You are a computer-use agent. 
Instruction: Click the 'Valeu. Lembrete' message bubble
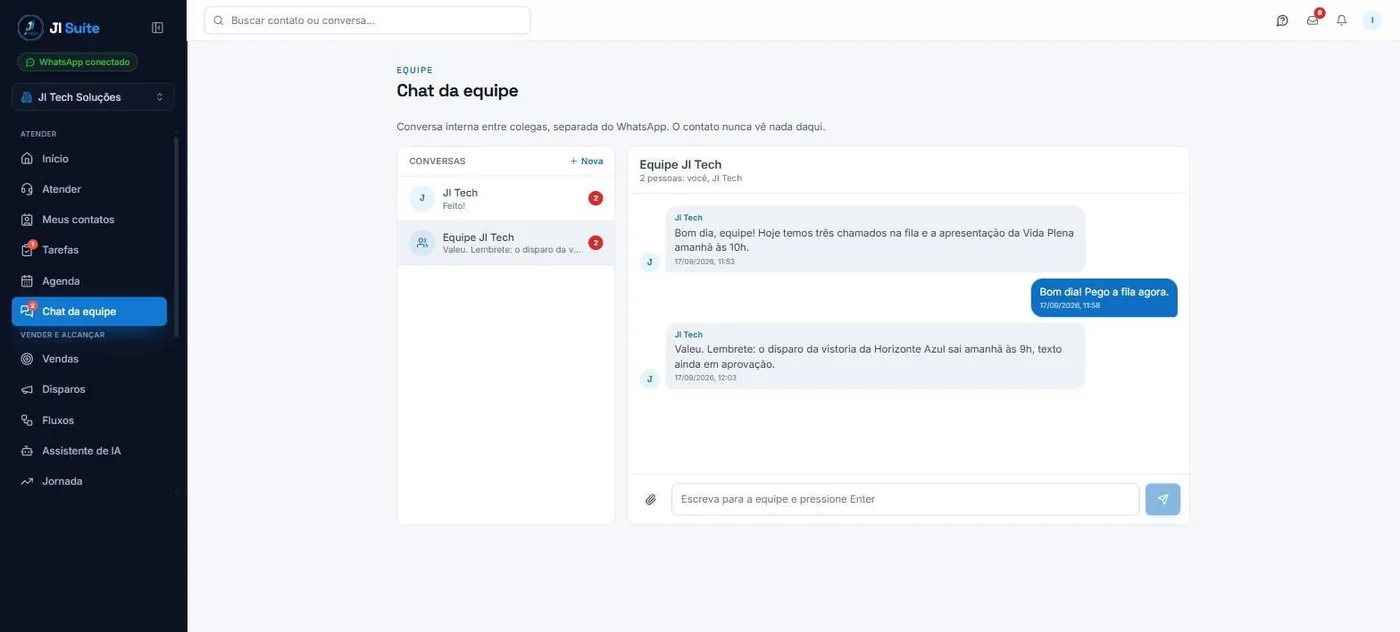point(875,356)
